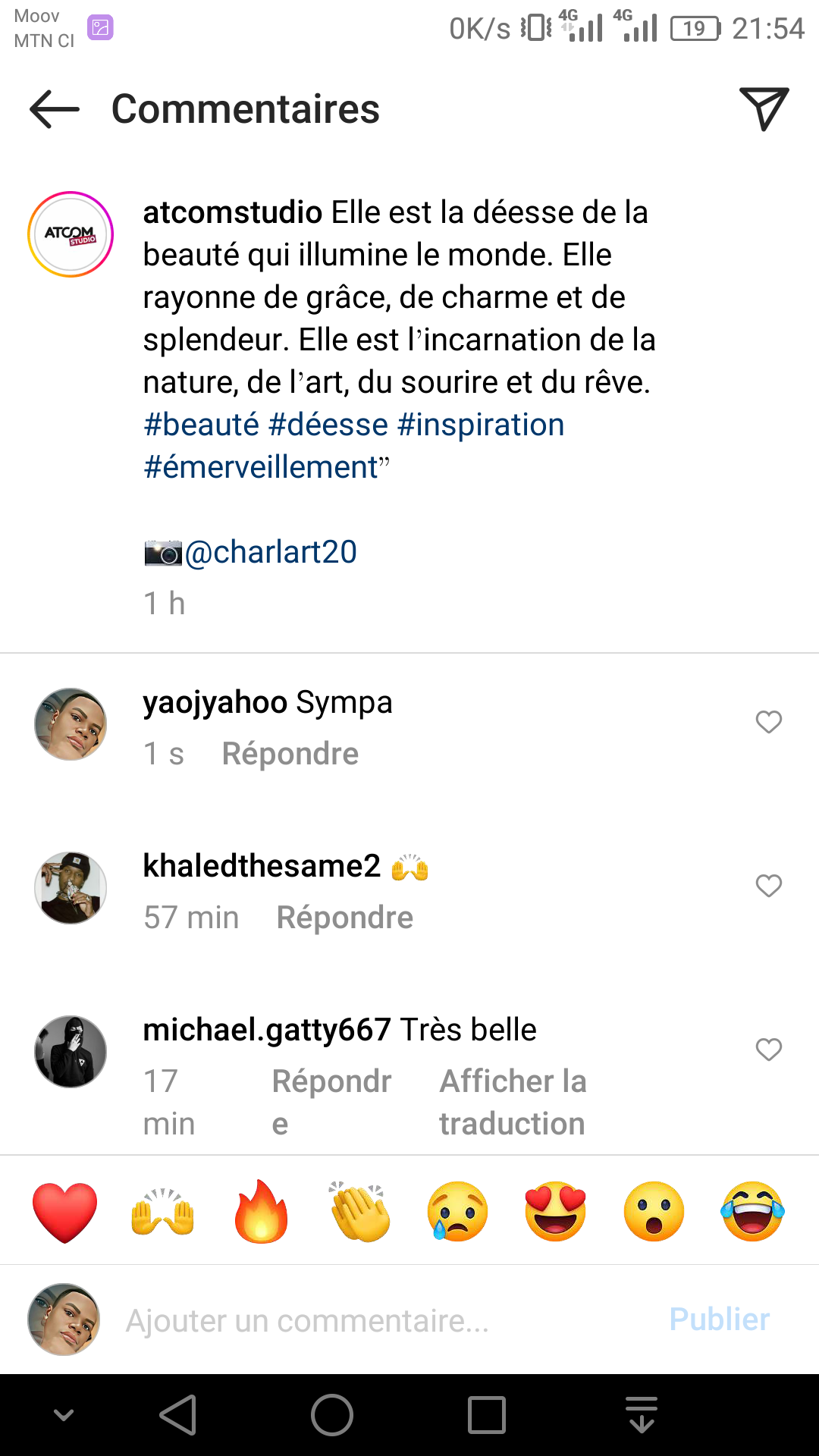The image size is (819, 1456).
Task: Insert the red heart emoji reaction
Action: click(x=65, y=1211)
